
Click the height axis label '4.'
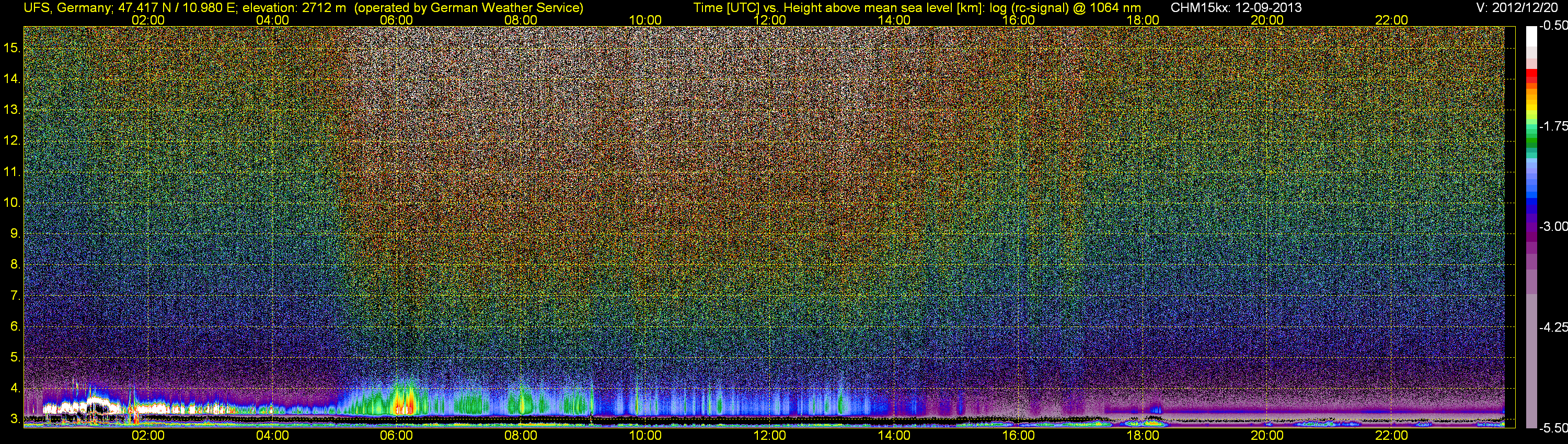[15, 388]
